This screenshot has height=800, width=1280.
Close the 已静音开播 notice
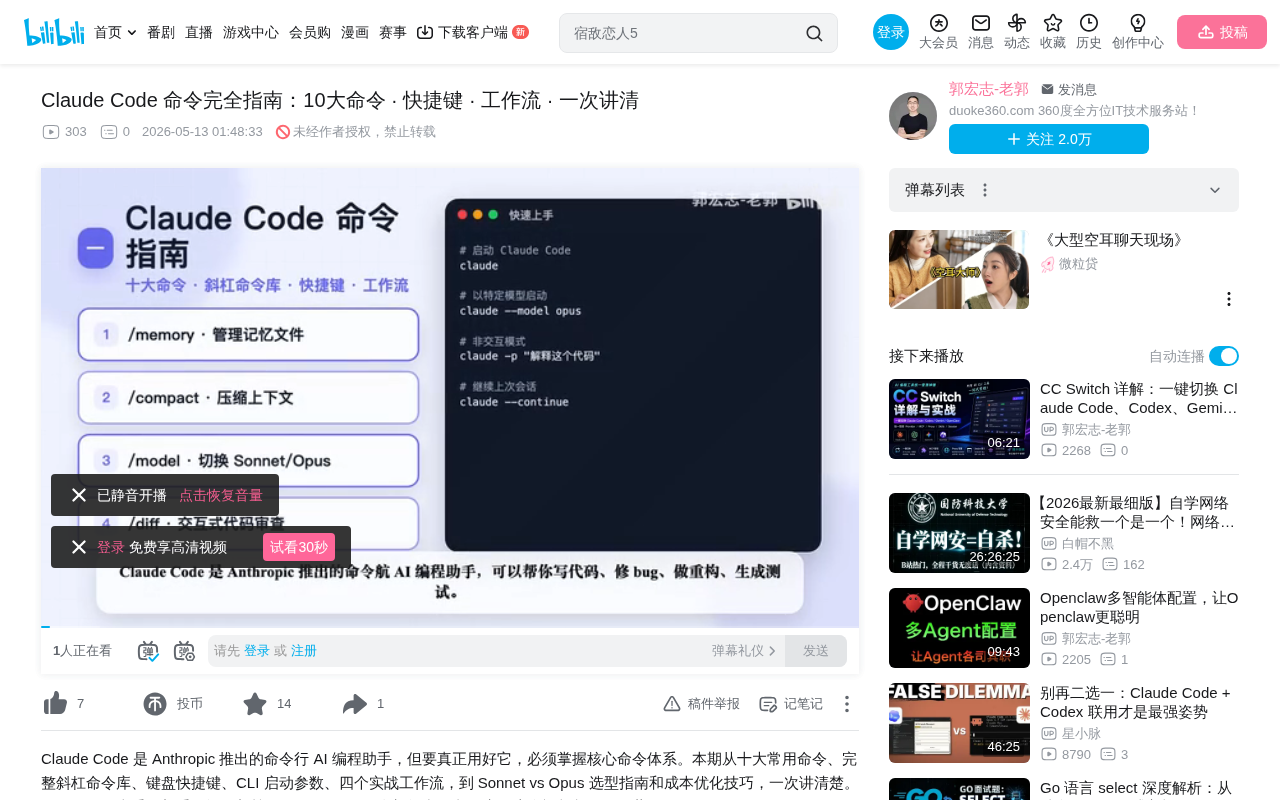tap(79, 495)
